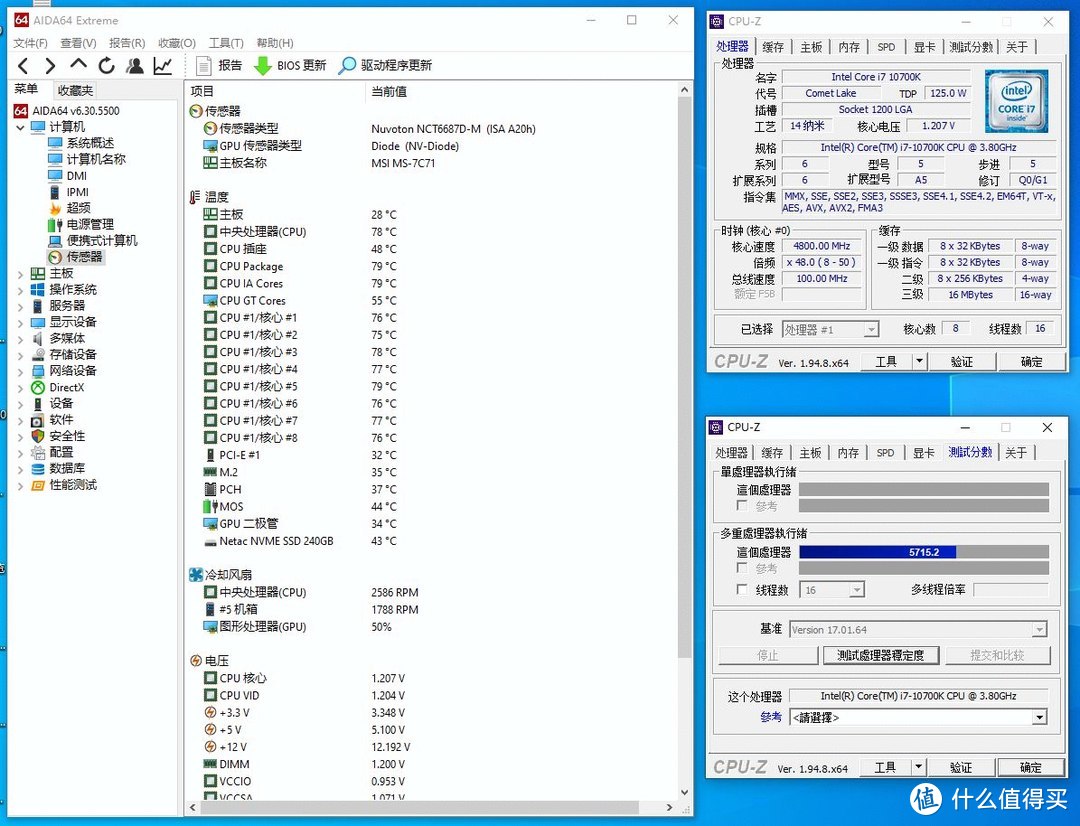This screenshot has height=826, width=1080.
Task: Select 安全性 security tree item
Action: coord(59,436)
